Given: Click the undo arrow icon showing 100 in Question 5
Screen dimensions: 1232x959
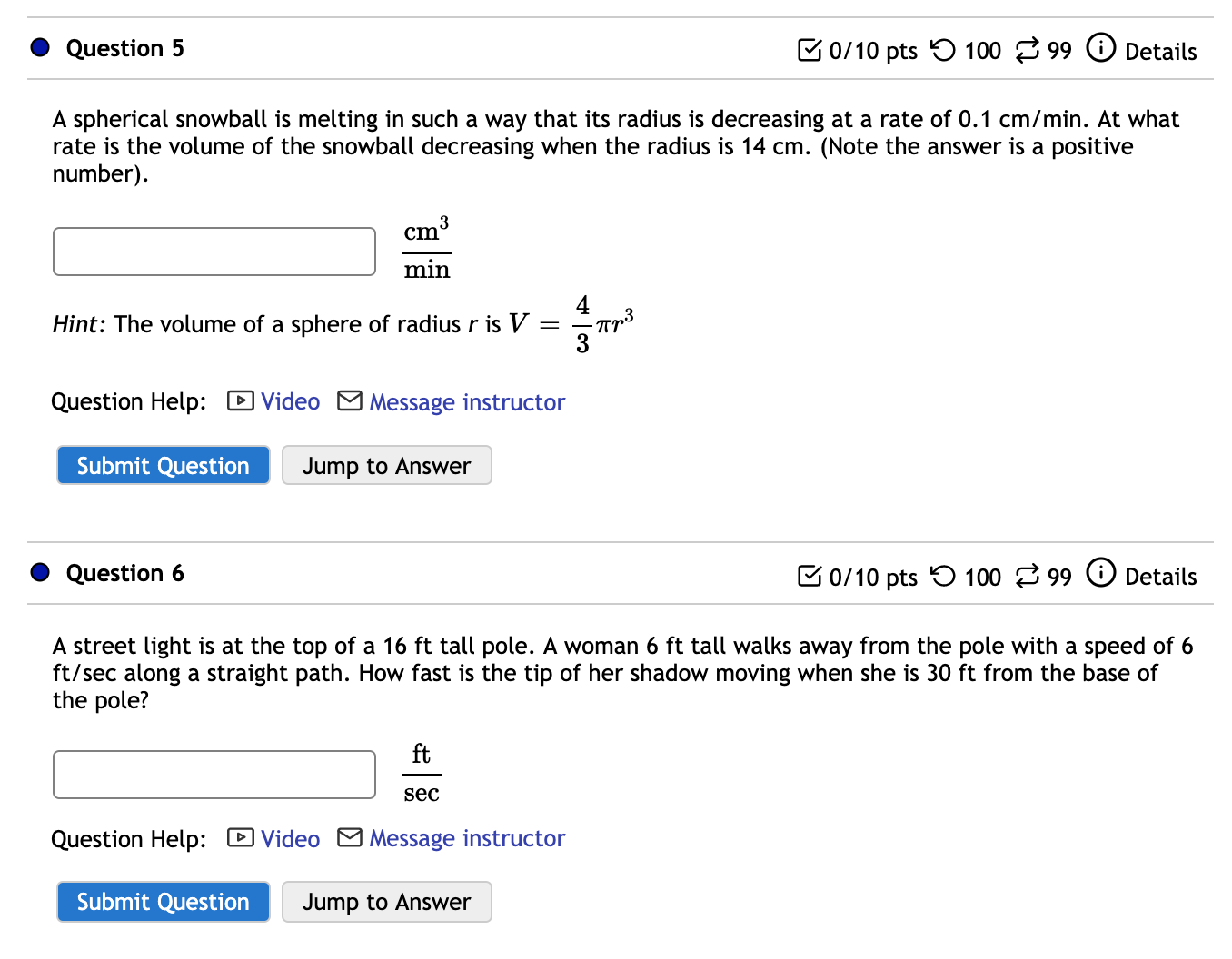Looking at the screenshot, I should [944, 51].
